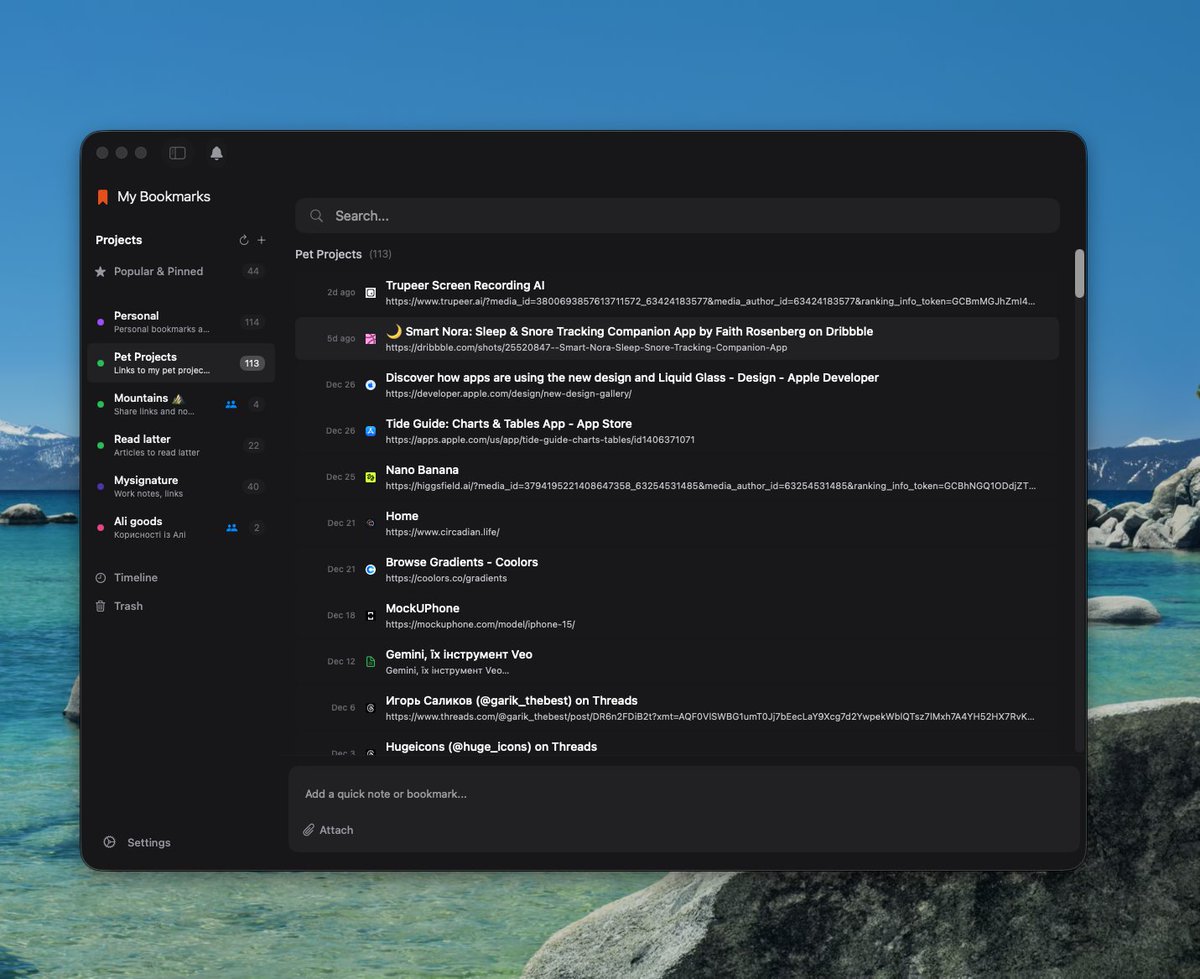Image resolution: width=1200 pixels, height=979 pixels.
Task: Click the coolors.co/gradients URL text
Action: (446, 578)
